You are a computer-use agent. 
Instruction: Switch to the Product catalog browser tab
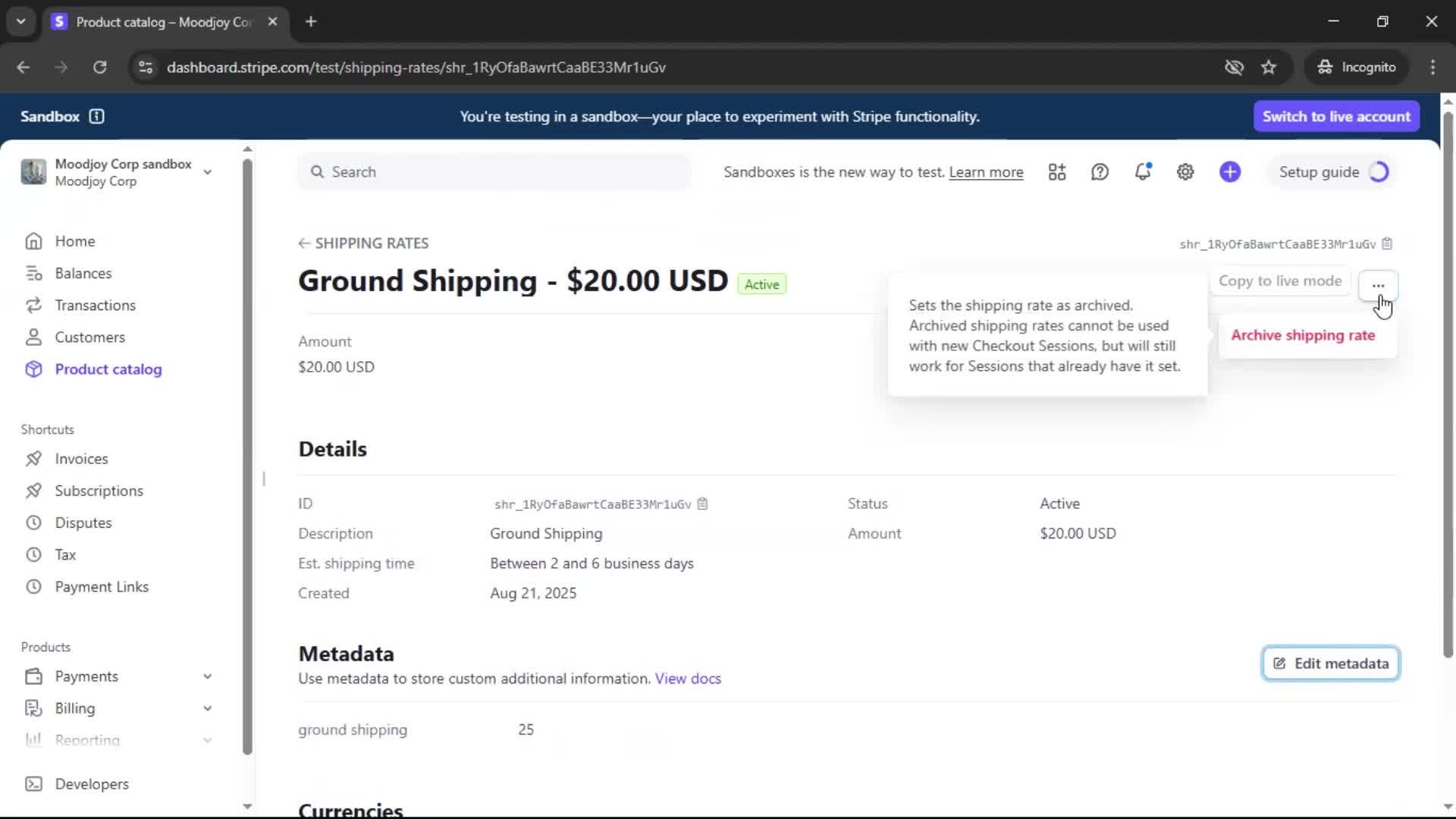click(x=163, y=22)
